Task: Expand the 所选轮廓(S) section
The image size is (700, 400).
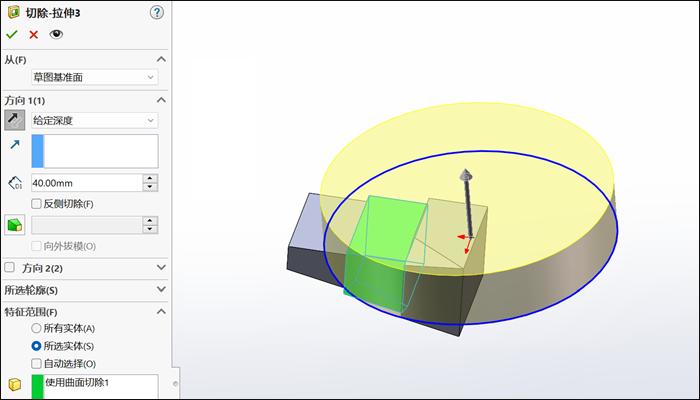Action: [161, 289]
